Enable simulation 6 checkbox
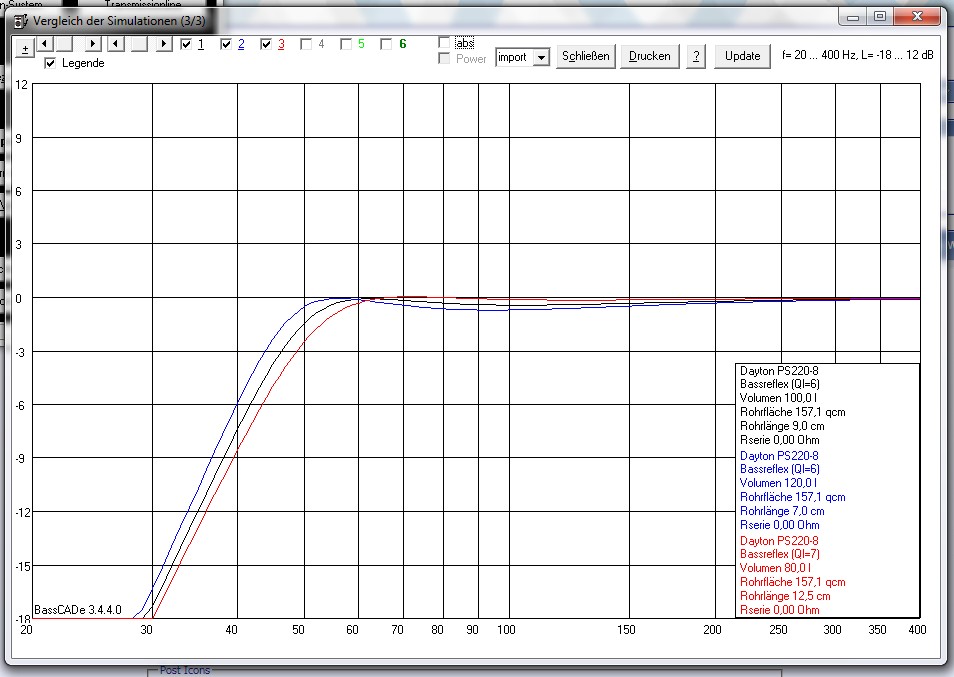 [x=386, y=44]
